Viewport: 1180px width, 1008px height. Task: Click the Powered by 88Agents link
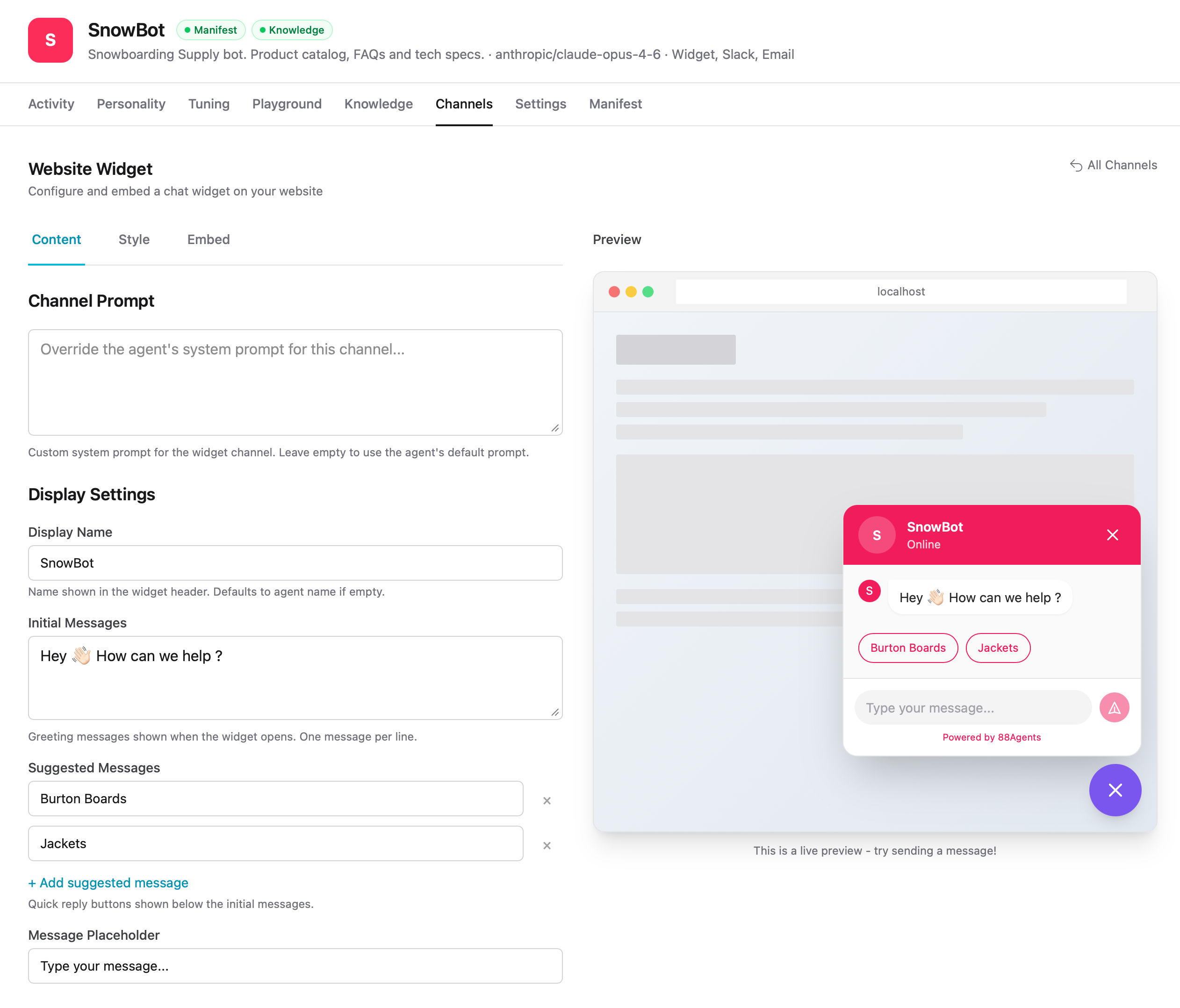(x=991, y=737)
